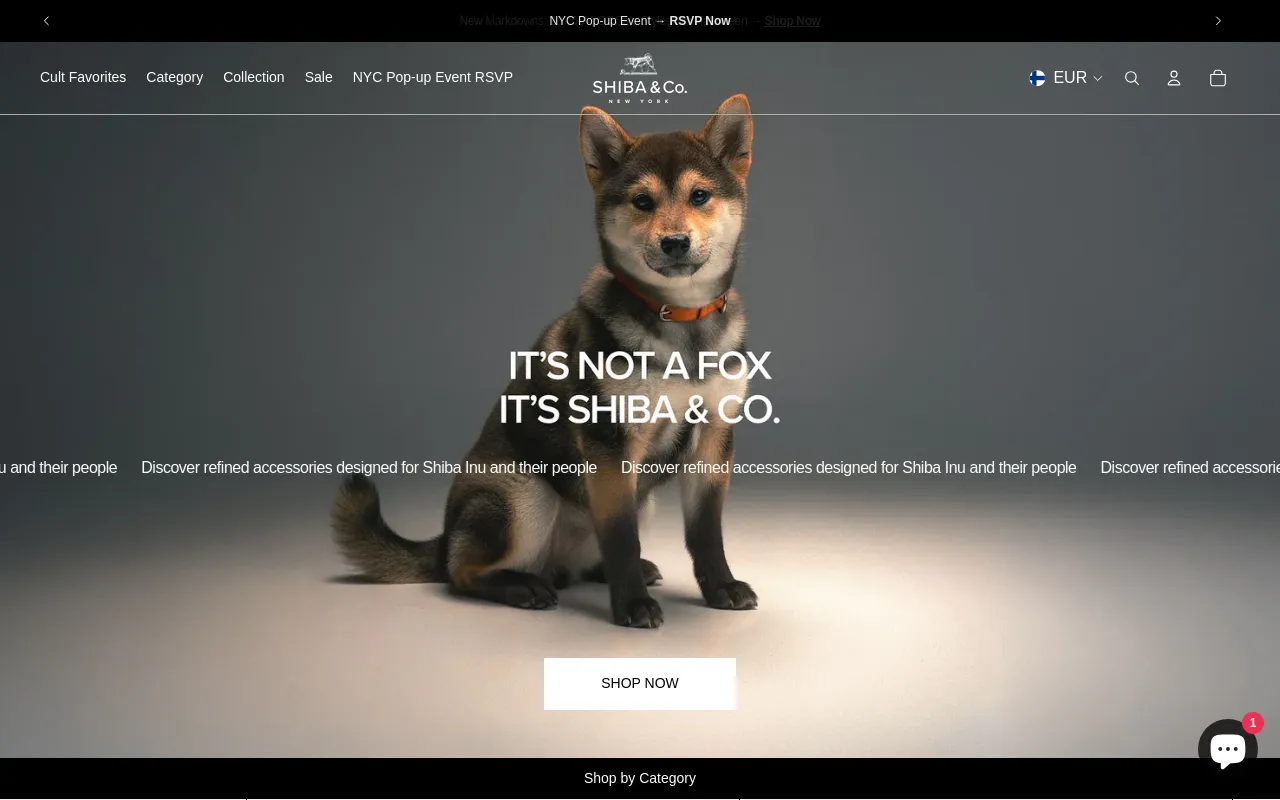Image resolution: width=1280 pixels, height=800 pixels.
Task: Open the account login icon
Action: tap(1174, 78)
